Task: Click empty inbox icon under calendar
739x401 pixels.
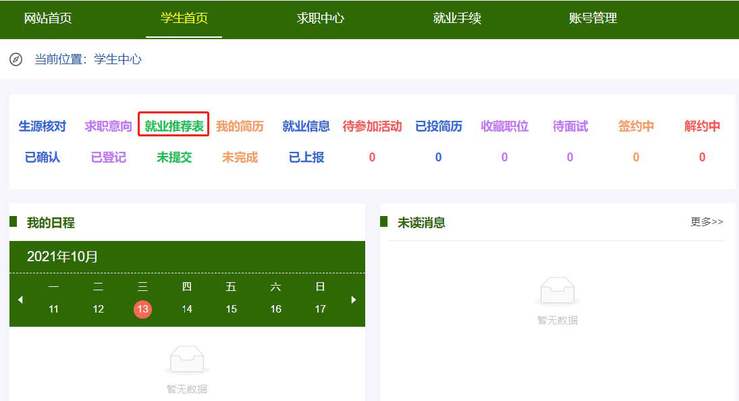Action: pyautogui.click(x=187, y=359)
